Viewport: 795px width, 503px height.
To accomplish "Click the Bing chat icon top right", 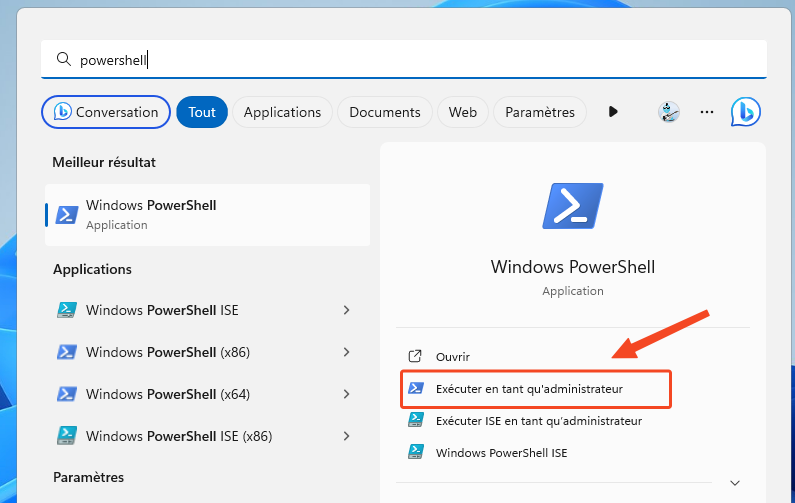I will coord(745,112).
